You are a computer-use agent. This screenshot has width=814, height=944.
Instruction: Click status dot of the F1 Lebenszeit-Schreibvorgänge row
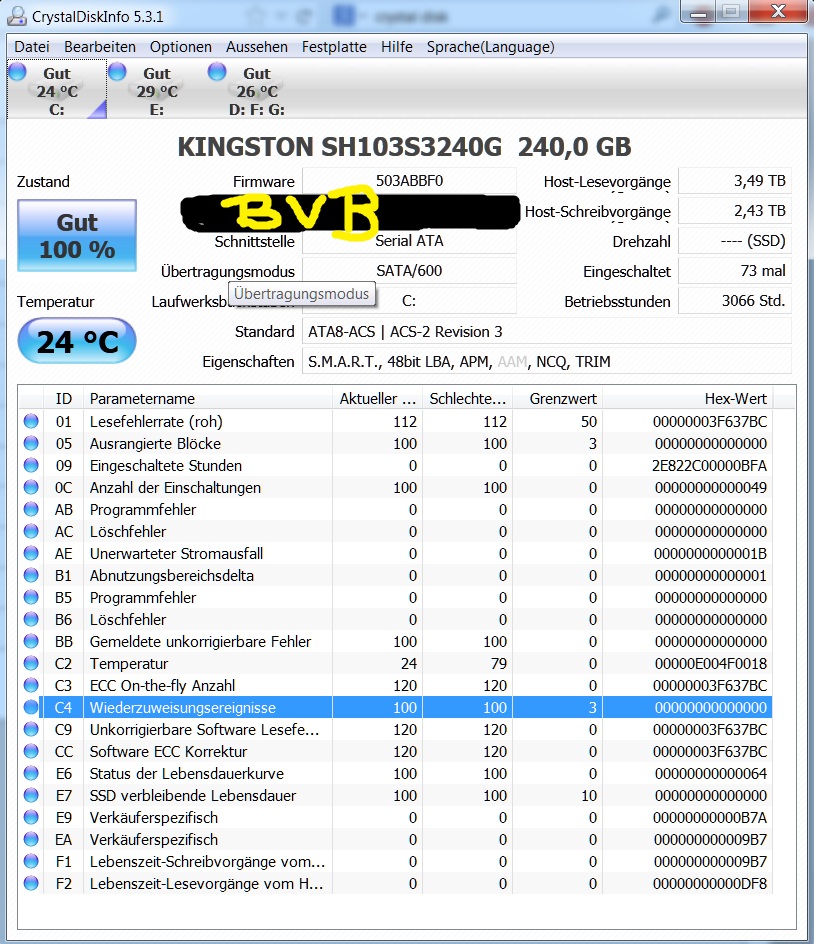(31, 862)
